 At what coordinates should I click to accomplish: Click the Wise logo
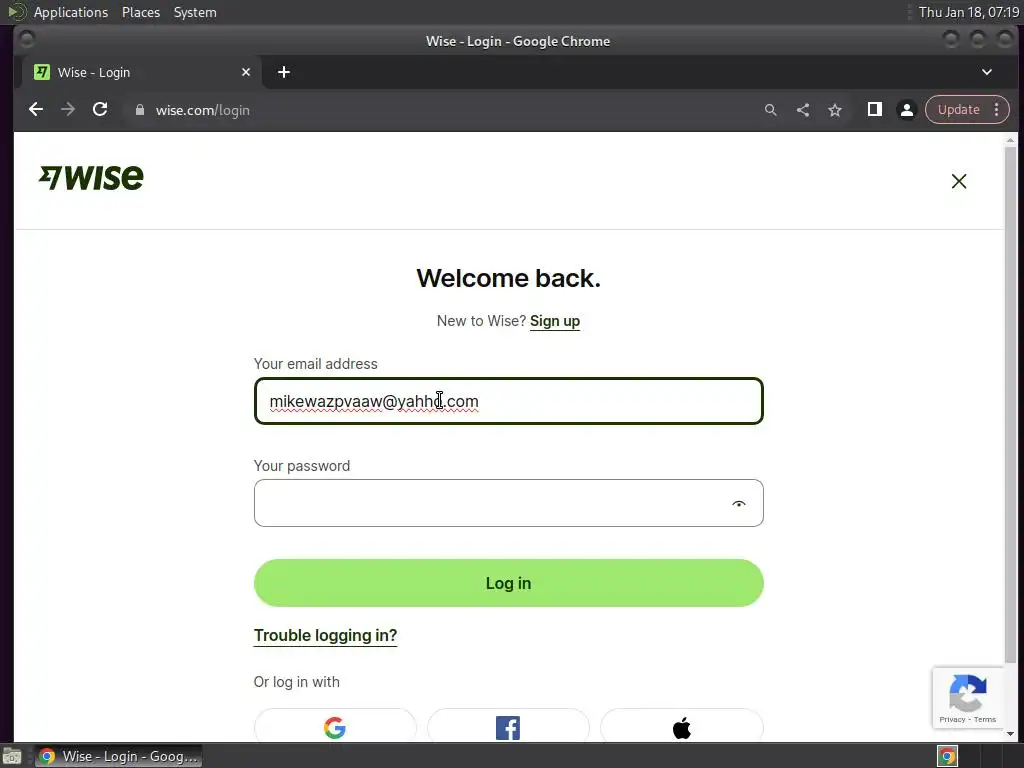[91, 178]
